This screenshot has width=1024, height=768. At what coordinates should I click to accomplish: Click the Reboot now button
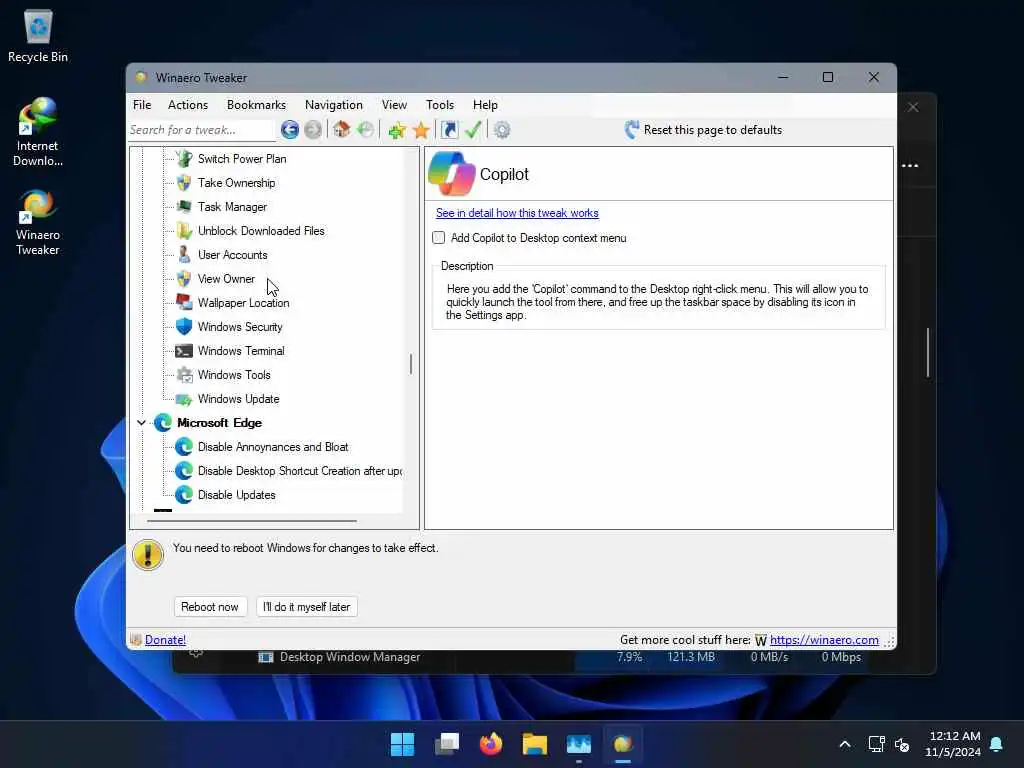[x=210, y=607]
